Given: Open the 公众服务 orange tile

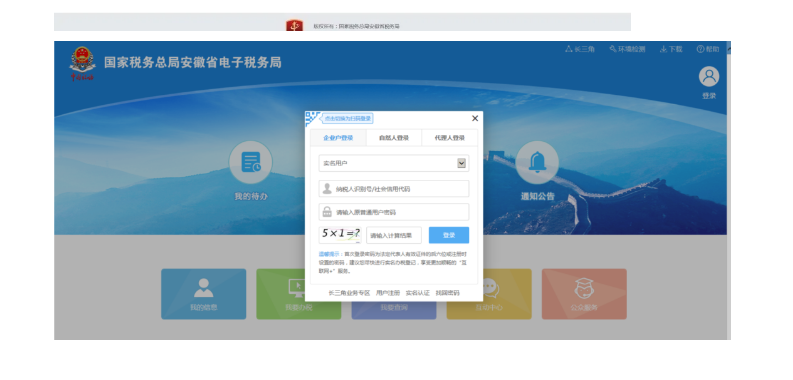Looking at the screenshot, I should pyautogui.click(x=584, y=294).
